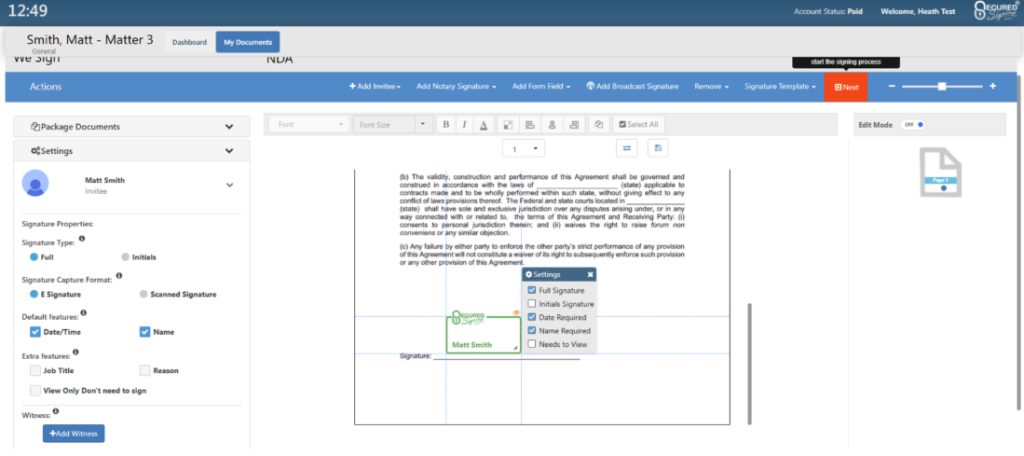Viewport: 1024px width, 456px height.
Task: Increase zoom with the plus icon
Action: (x=993, y=86)
